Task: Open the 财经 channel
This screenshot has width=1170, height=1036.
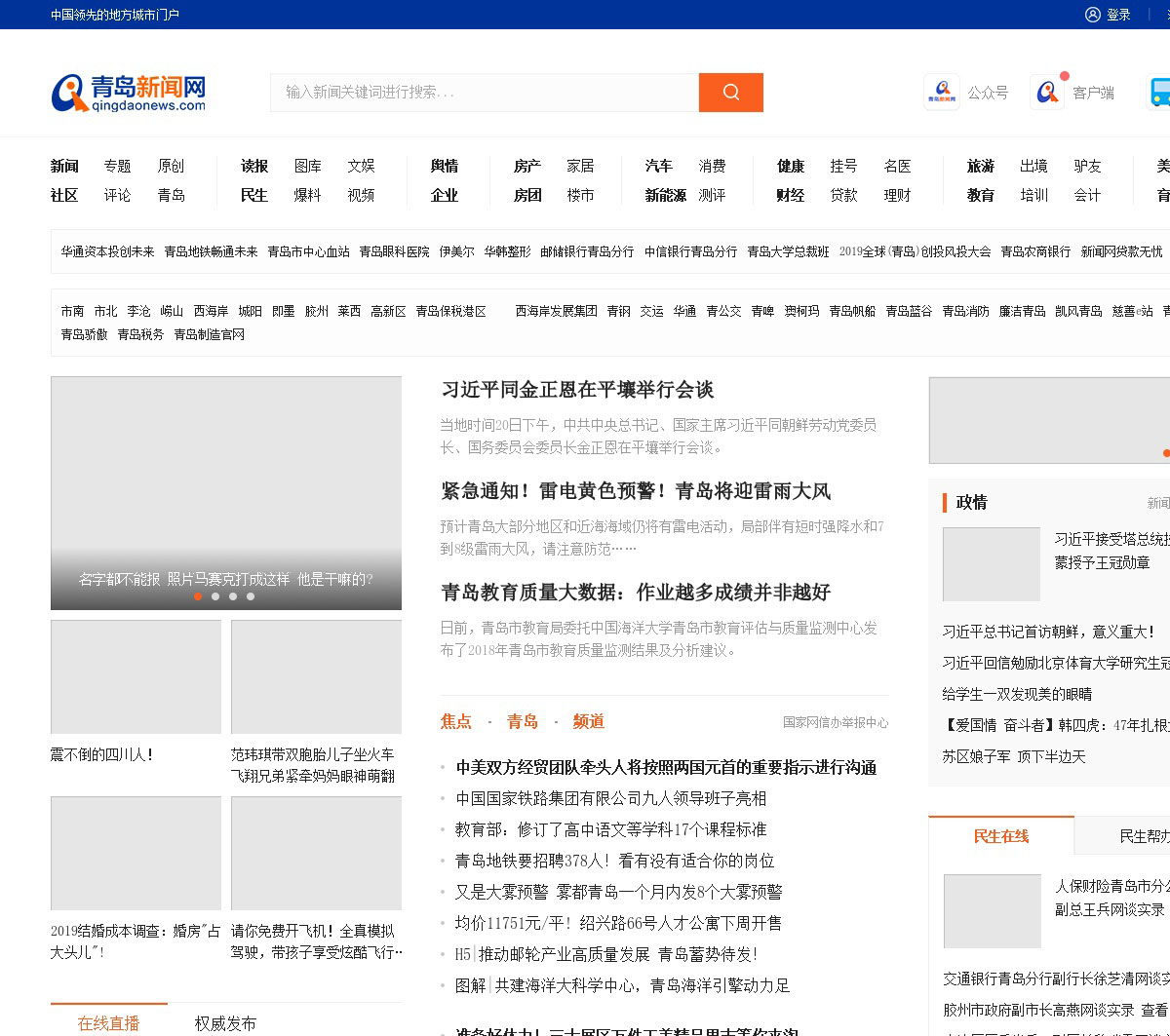Action: (x=791, y=195)
